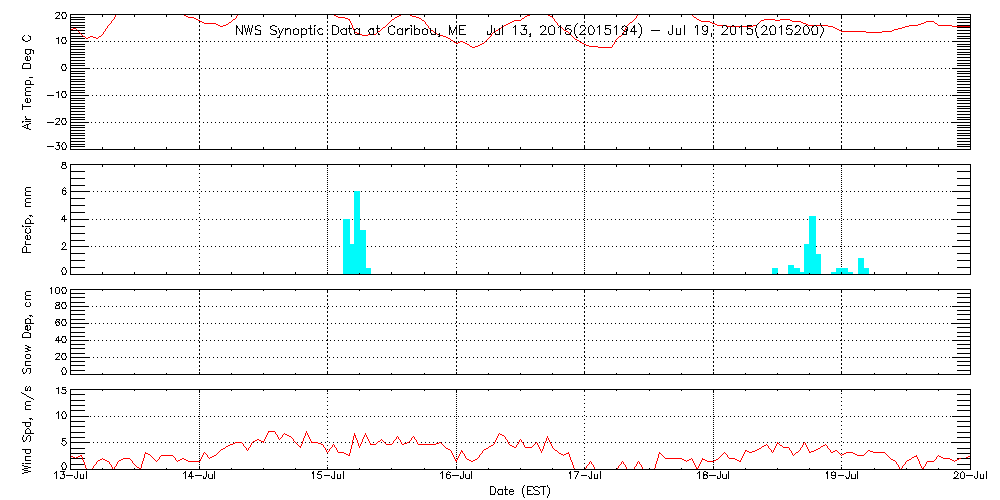
Task: Click the 19-Jul date tick label
Action: tap(842, 477)
